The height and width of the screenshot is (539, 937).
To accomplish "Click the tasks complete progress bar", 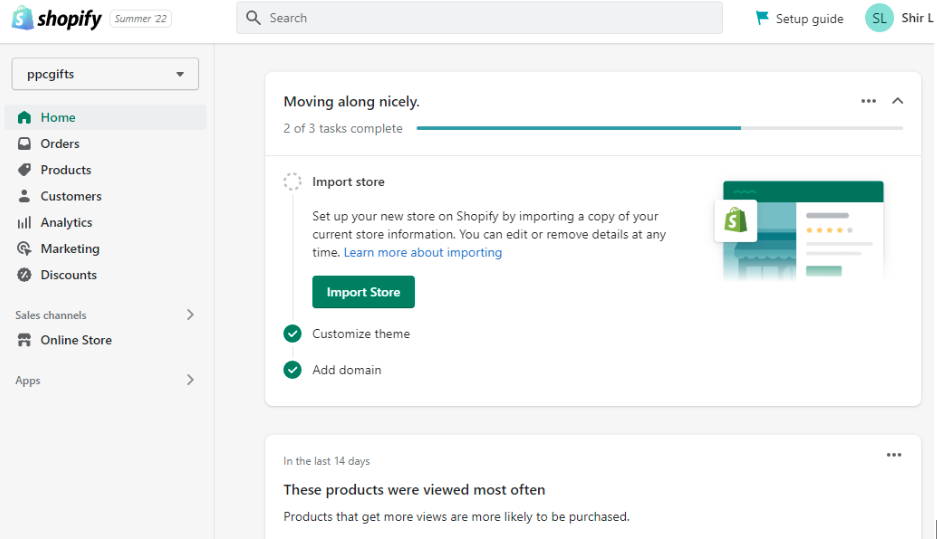I will [x=659, y=128].
